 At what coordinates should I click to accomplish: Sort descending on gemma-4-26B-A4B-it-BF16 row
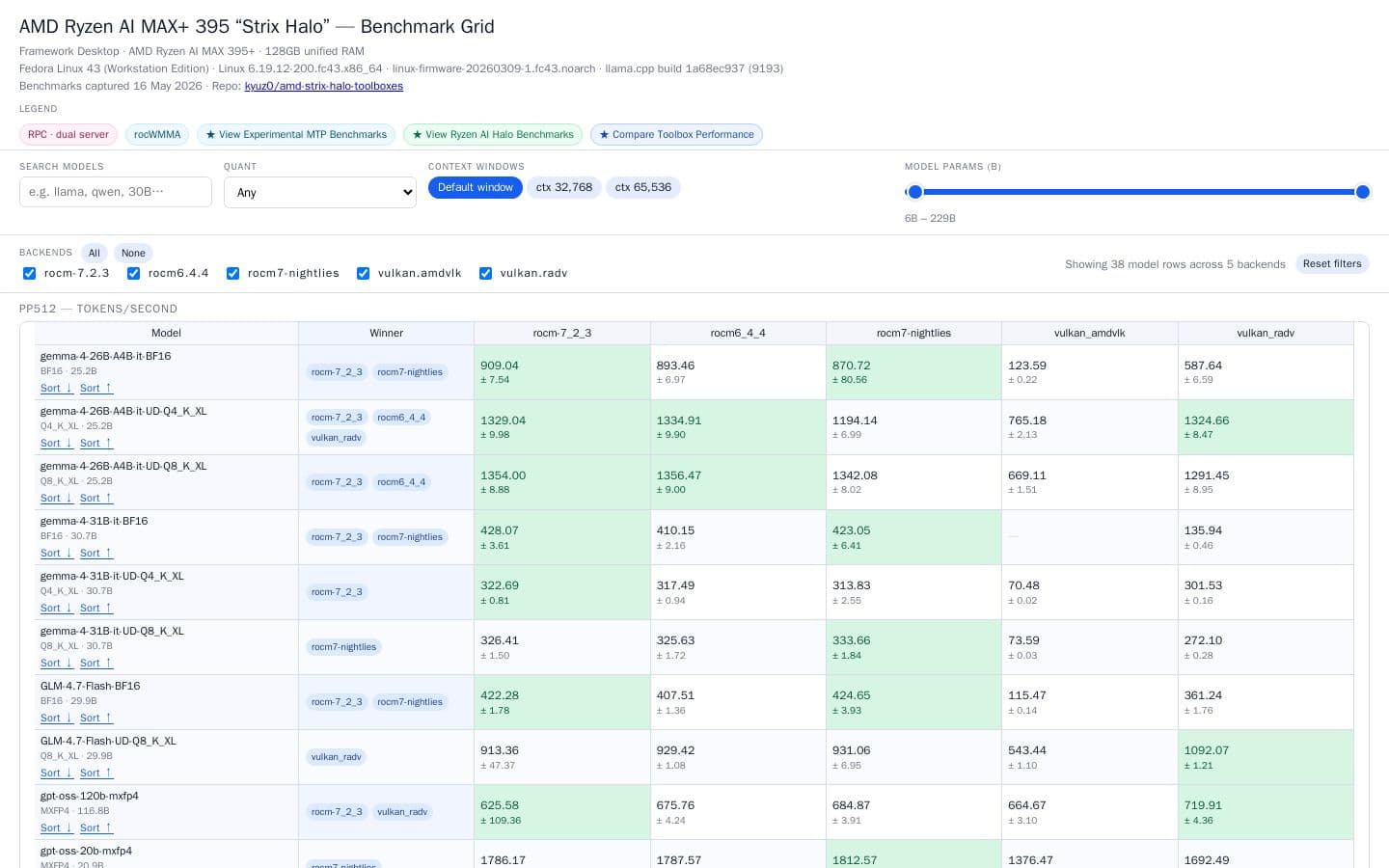click(57, 388)
